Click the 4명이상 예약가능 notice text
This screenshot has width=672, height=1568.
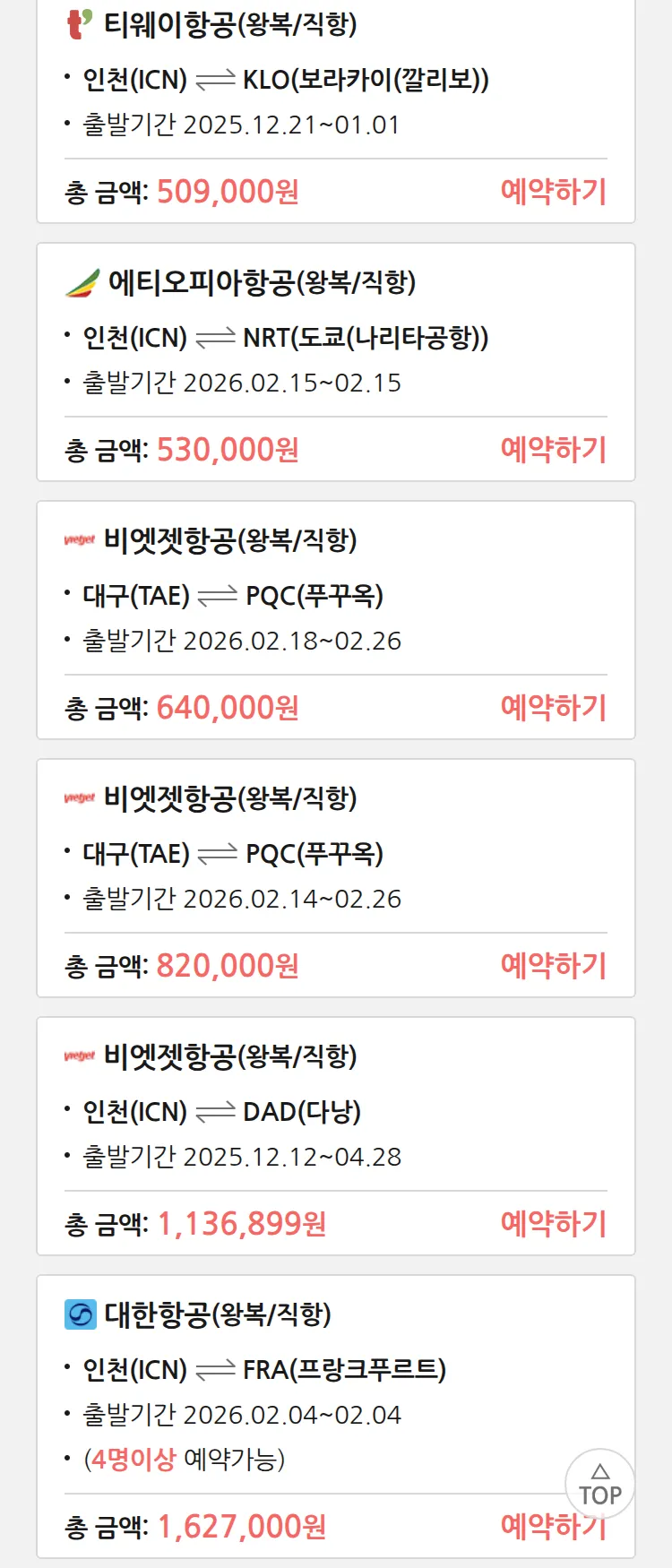point(185,1460)
